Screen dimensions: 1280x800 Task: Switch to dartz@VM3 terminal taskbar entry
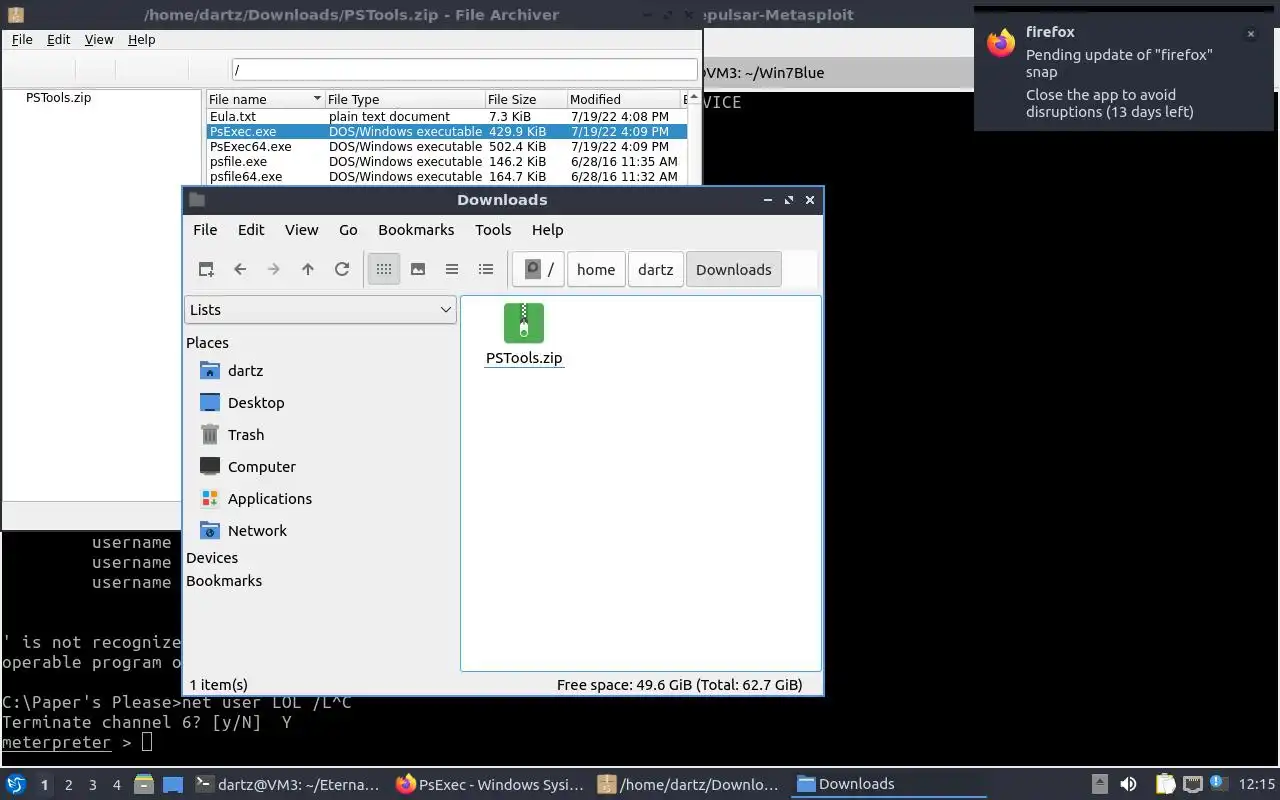pyautogui.click(x=287, y=784)
